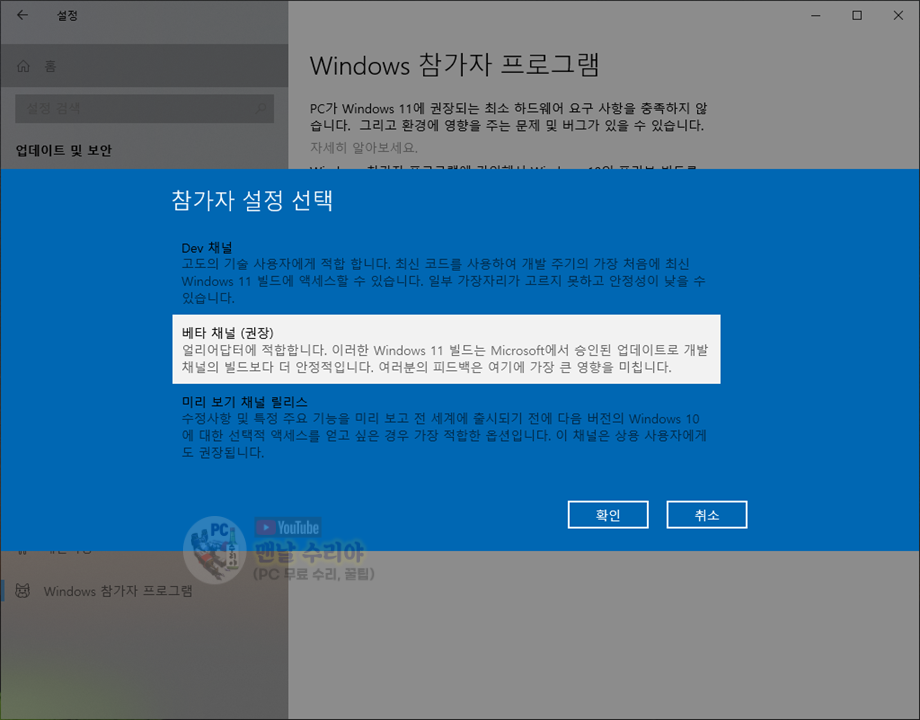
Task: Click the 업데이트 및 보안 heading
Action: (x=63, y=150)
